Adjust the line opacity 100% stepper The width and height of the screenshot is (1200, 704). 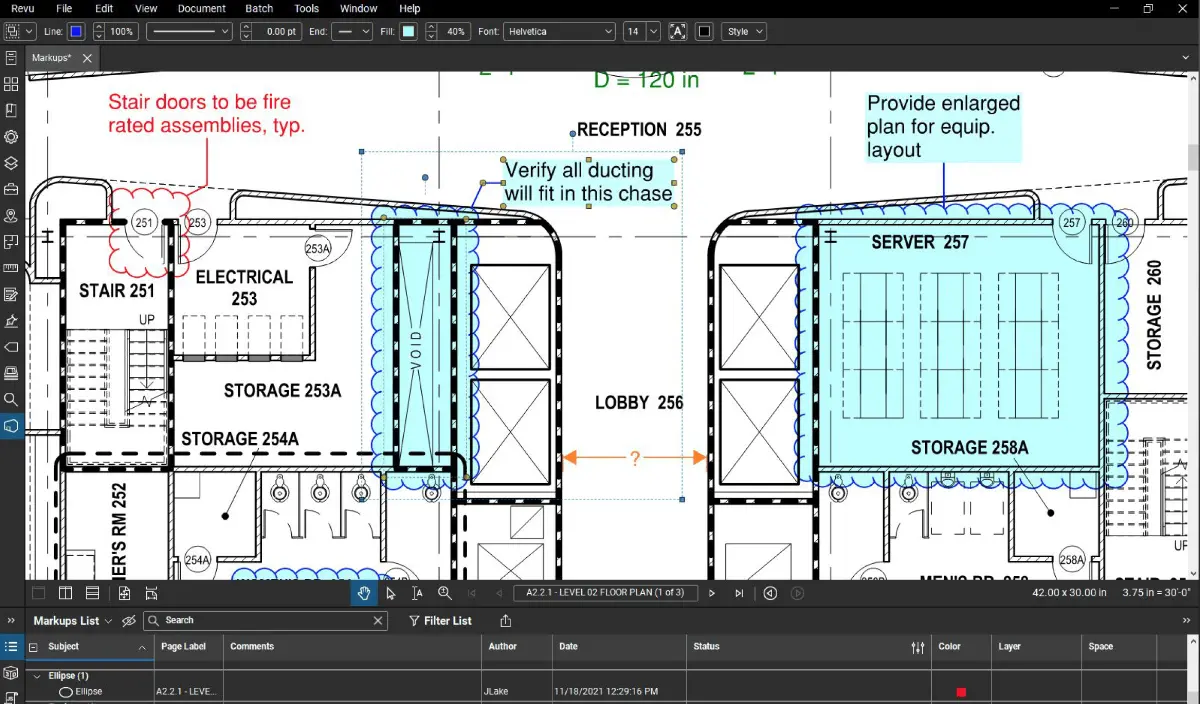pyautogui.click(x=99, y=32)
